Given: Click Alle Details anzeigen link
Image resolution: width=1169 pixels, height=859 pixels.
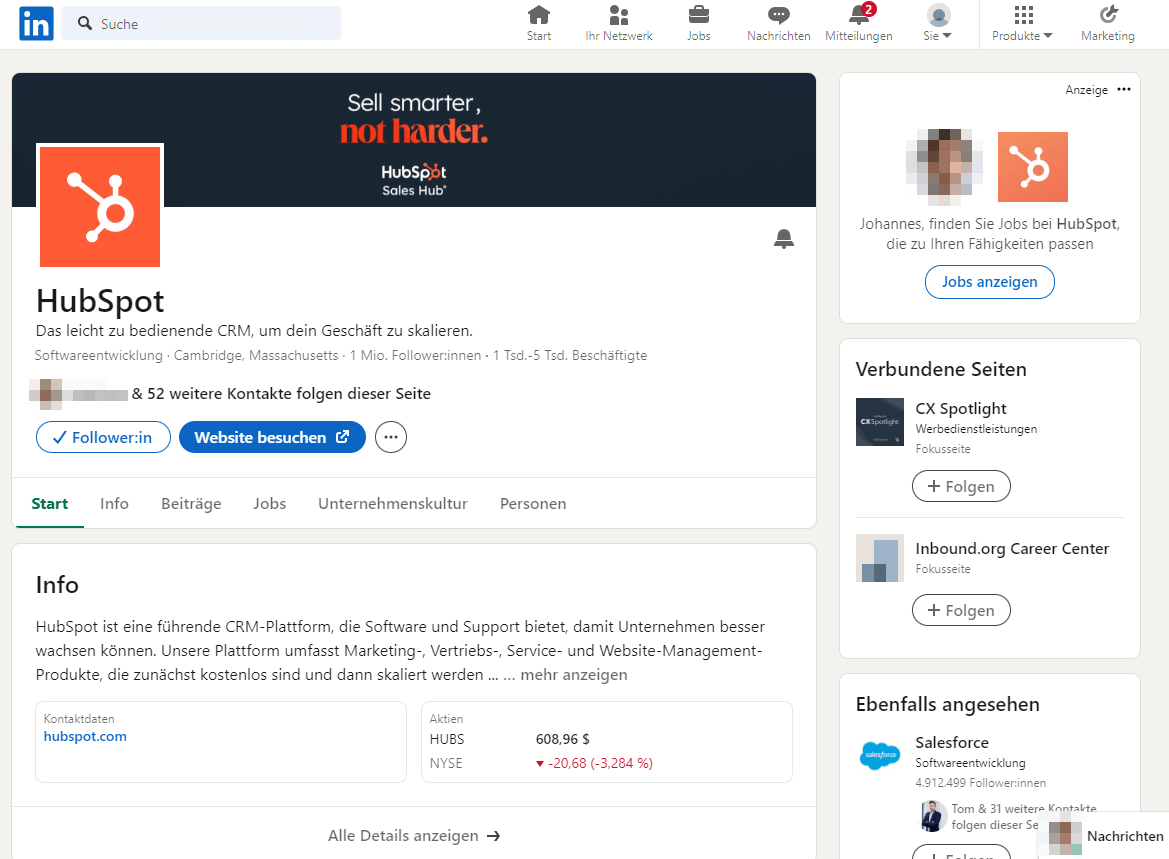Looking at the screenshot, I should [414, 836].
